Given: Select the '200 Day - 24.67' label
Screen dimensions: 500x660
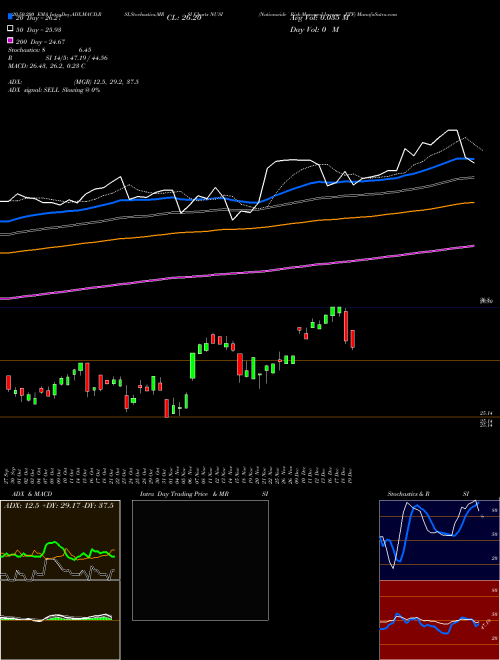Looking at the screenshot, I should 40,41.
